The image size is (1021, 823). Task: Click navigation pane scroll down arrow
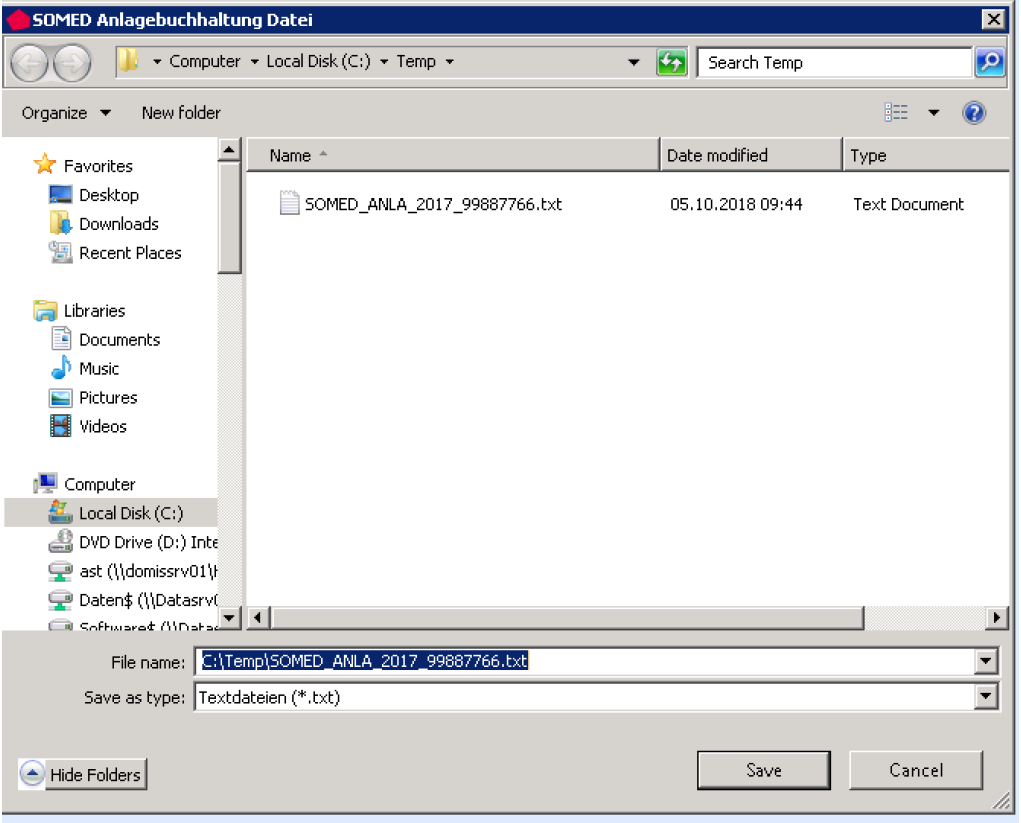(229, 617)
